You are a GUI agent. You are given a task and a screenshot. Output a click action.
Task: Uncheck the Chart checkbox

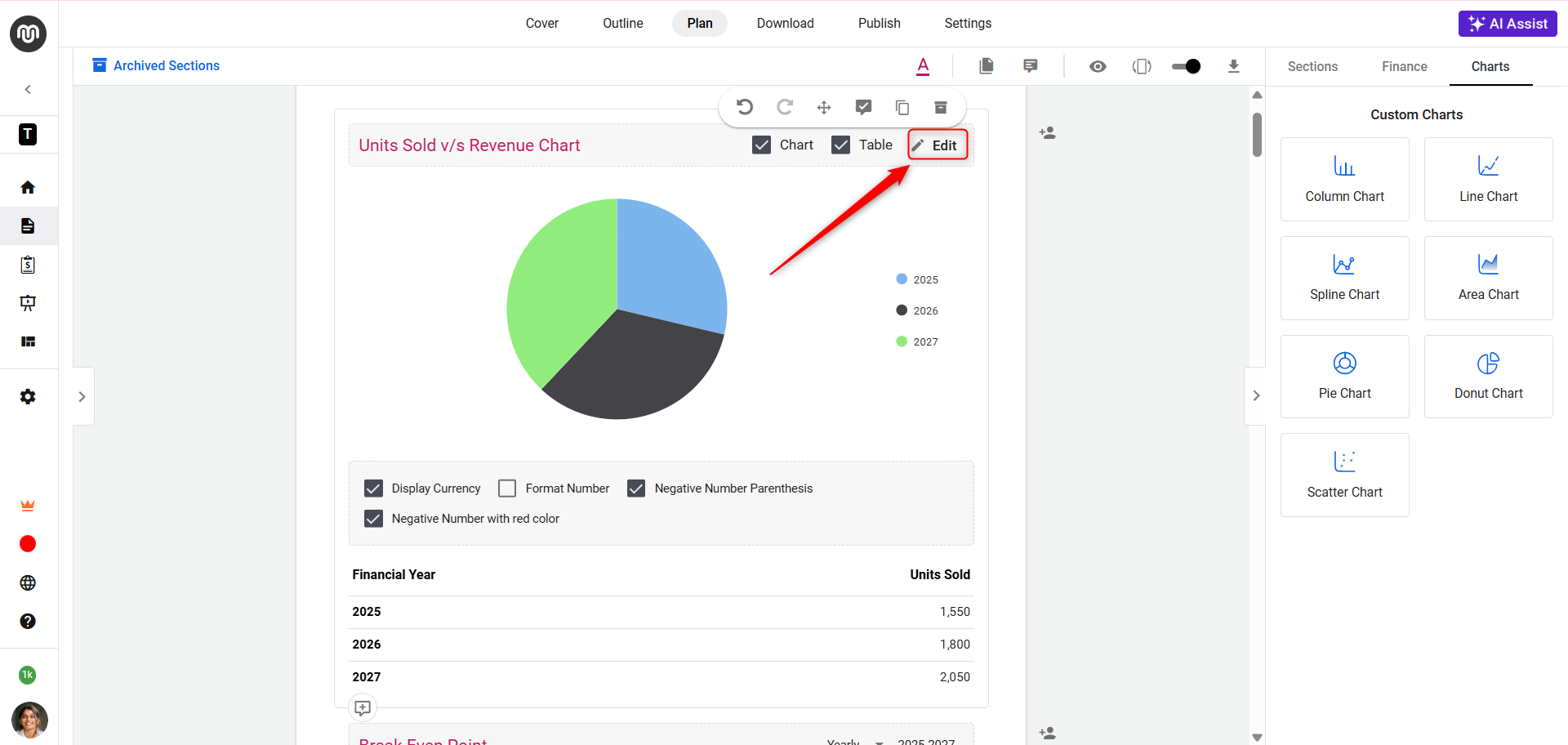pos(761,145)
